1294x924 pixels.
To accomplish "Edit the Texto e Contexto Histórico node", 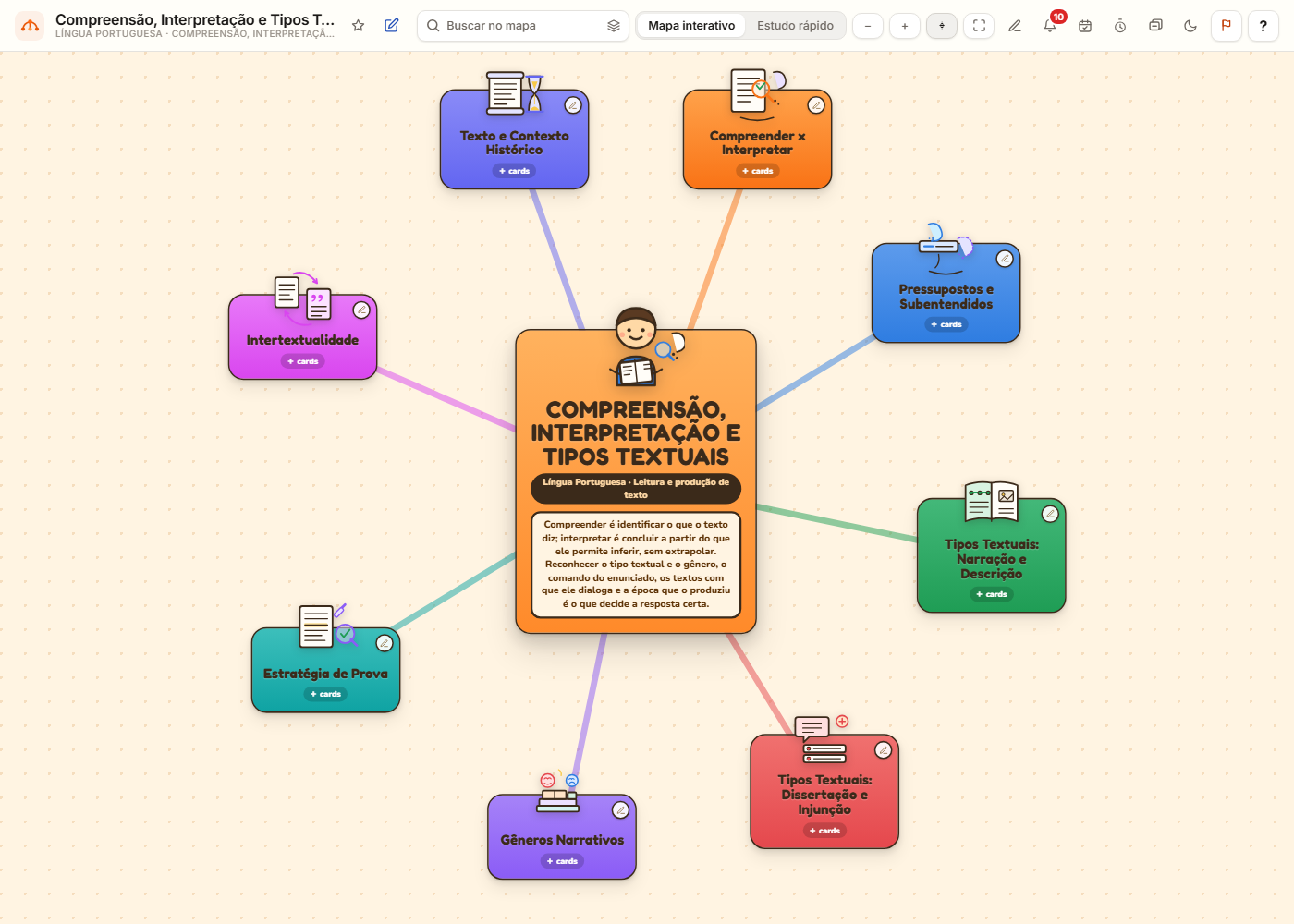I will [x=573, y=105].
